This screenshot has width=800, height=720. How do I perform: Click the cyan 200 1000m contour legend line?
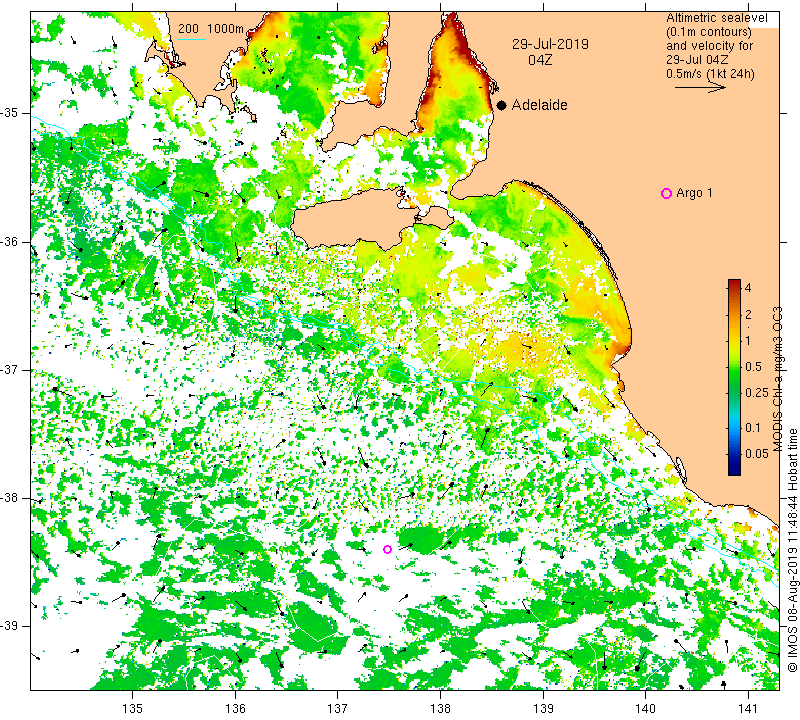[192, 39]
